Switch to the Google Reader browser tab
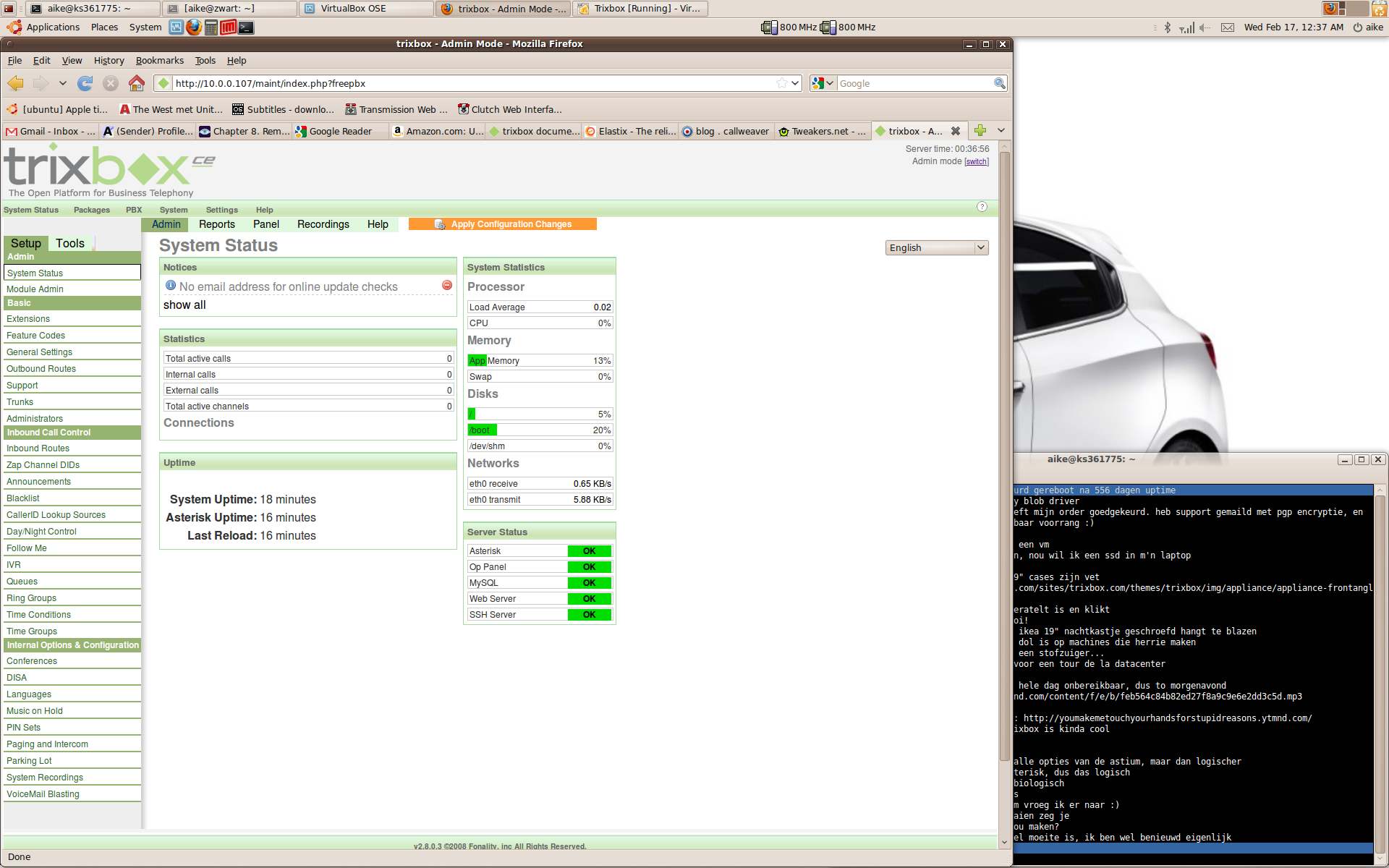1389x868 pixels. 340,131
